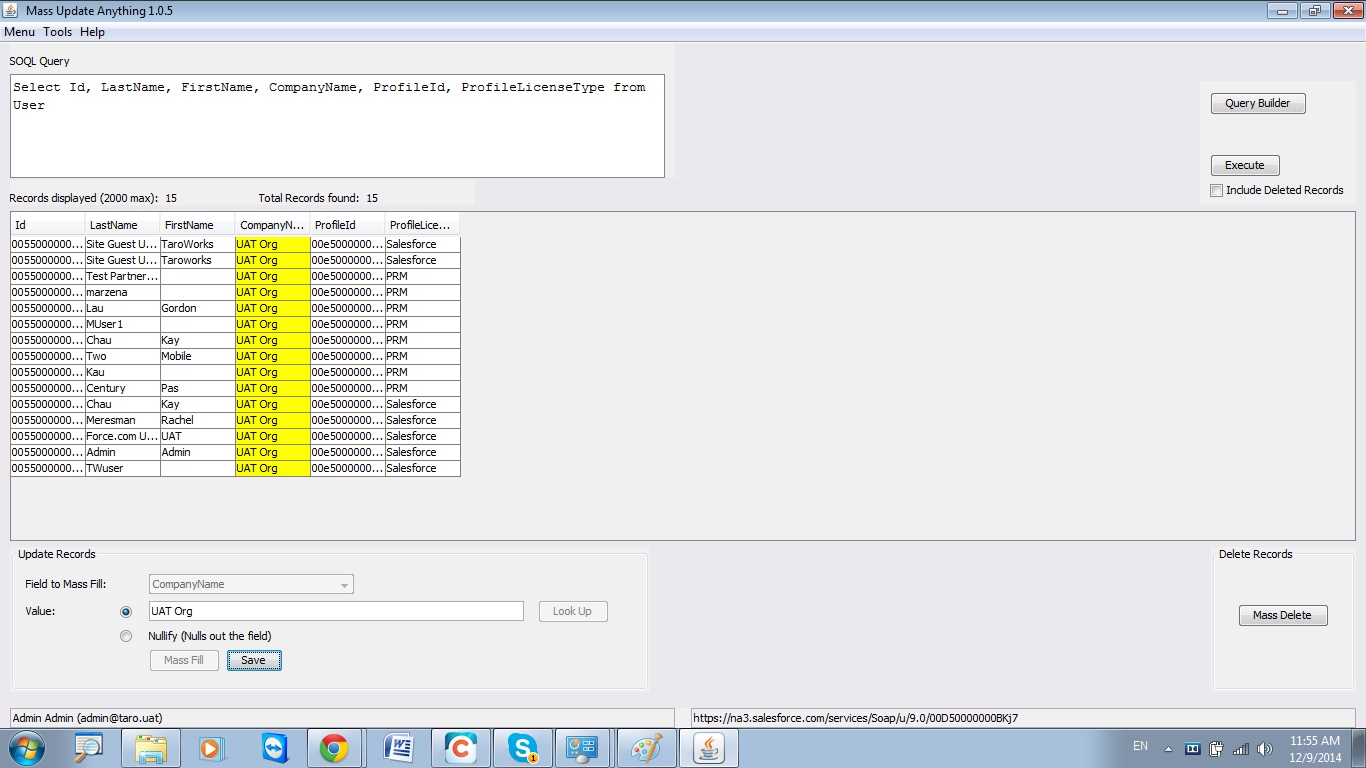
Task: Click the ProfileLicenseType column header
Action: point(423,225)
